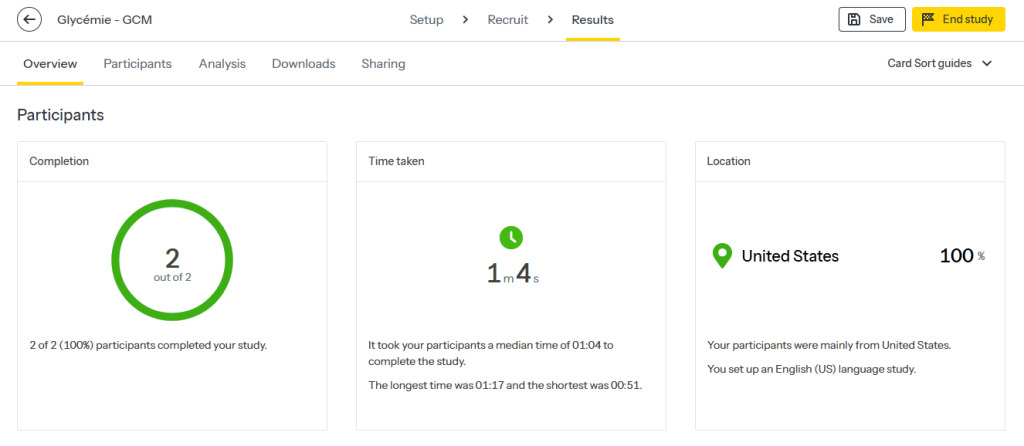
Task: Expand the Card Sort guides dropdown
Action: click(938, 64)
